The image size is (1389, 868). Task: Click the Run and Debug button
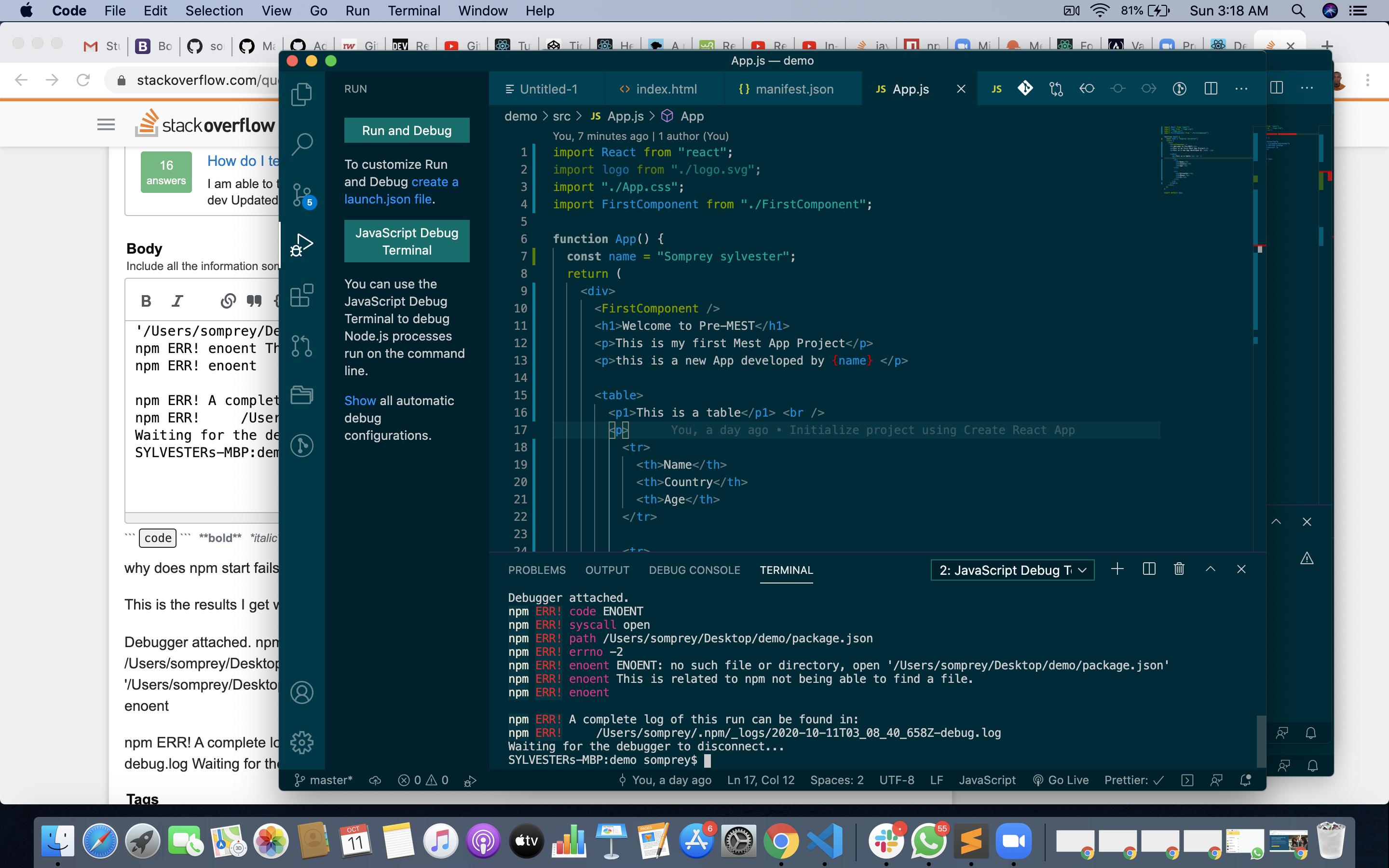[407, 130]
